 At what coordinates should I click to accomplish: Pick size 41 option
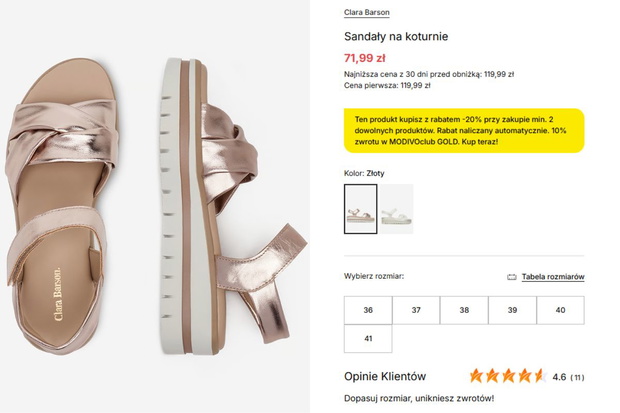pos(368,339)
